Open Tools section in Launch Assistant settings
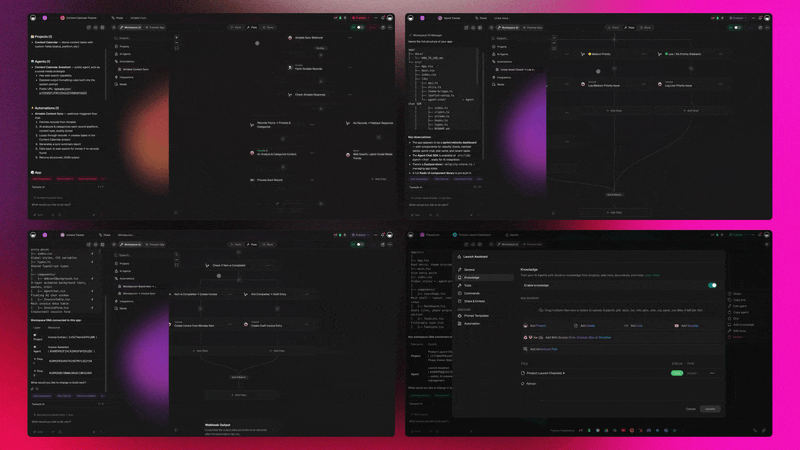Viewport: 800px width, 450px height. [x=468, y=285]
